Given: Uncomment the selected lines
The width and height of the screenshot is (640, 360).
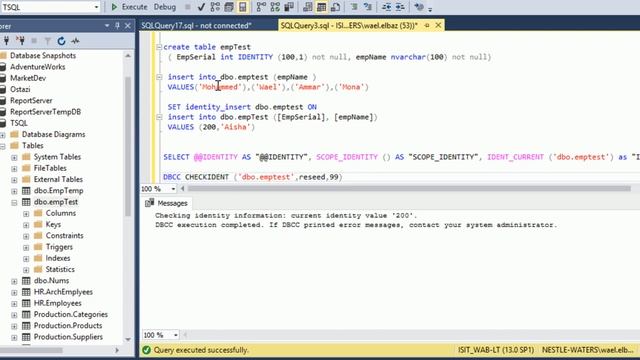Looking at the screenshot, I should (368, 7).
